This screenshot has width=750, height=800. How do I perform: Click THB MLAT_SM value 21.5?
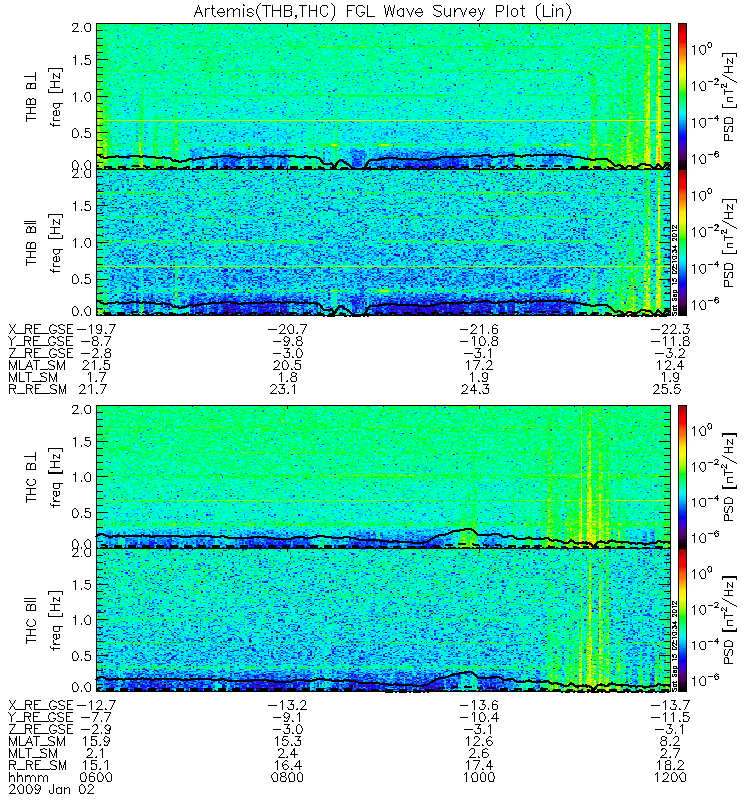tap(96, 365)
